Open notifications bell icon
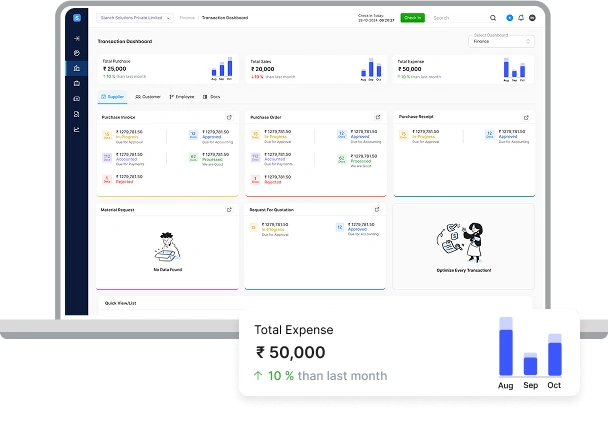This screenshot has width=608, height=429. point(521,18)
